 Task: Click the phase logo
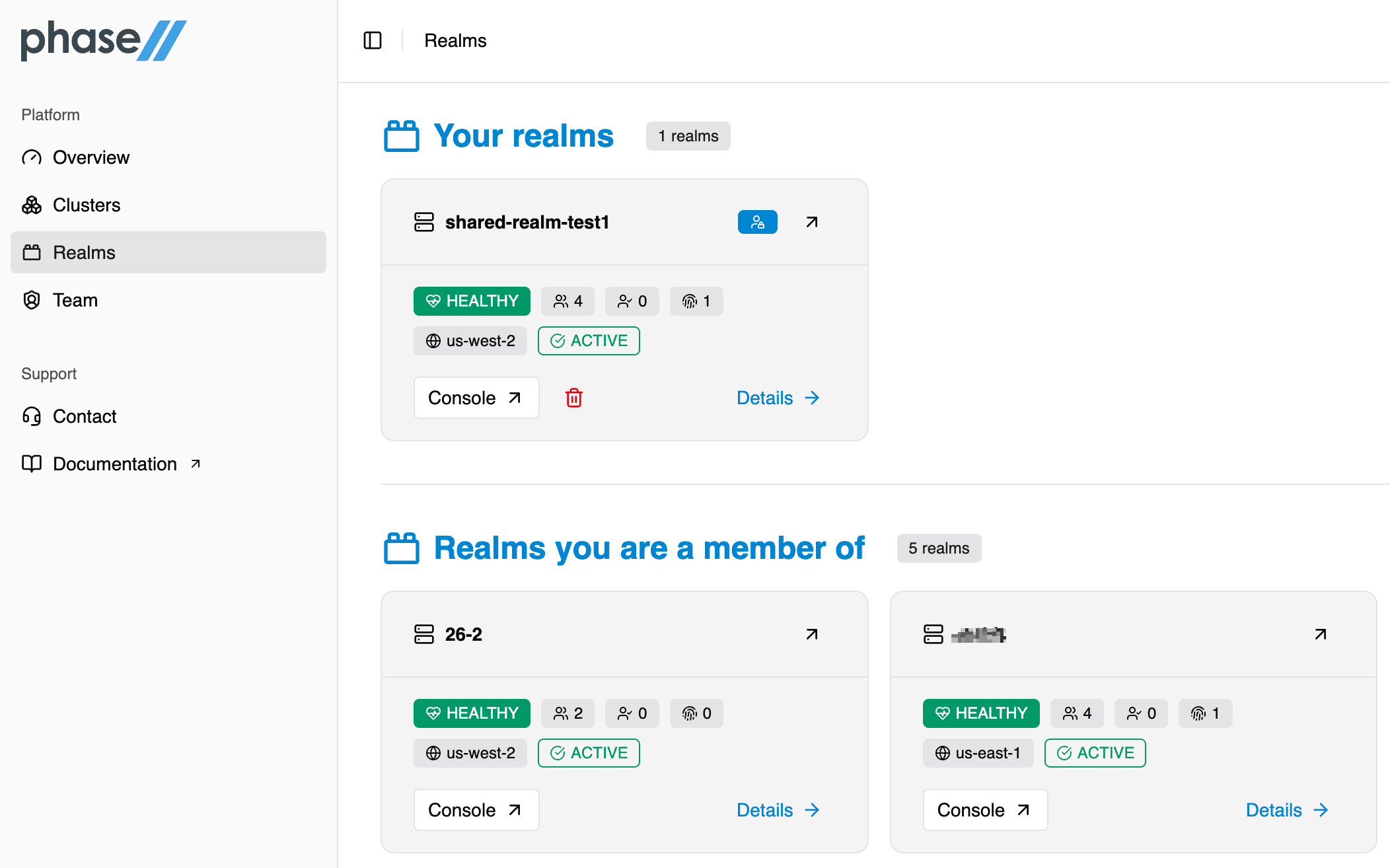(103, 40)
